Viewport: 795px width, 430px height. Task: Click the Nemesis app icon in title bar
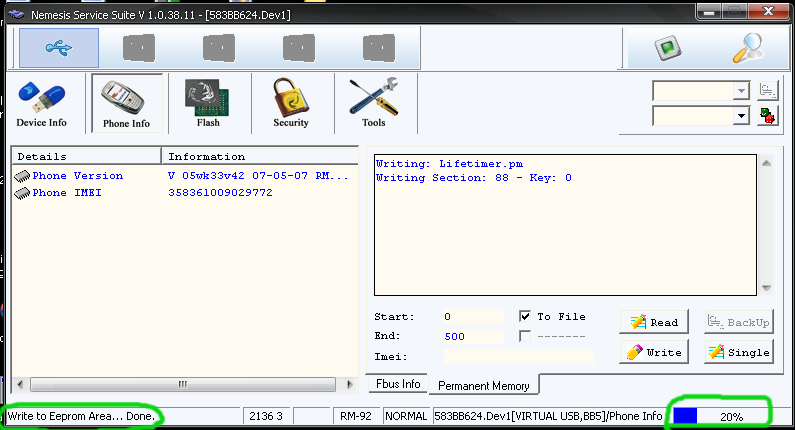16,14
